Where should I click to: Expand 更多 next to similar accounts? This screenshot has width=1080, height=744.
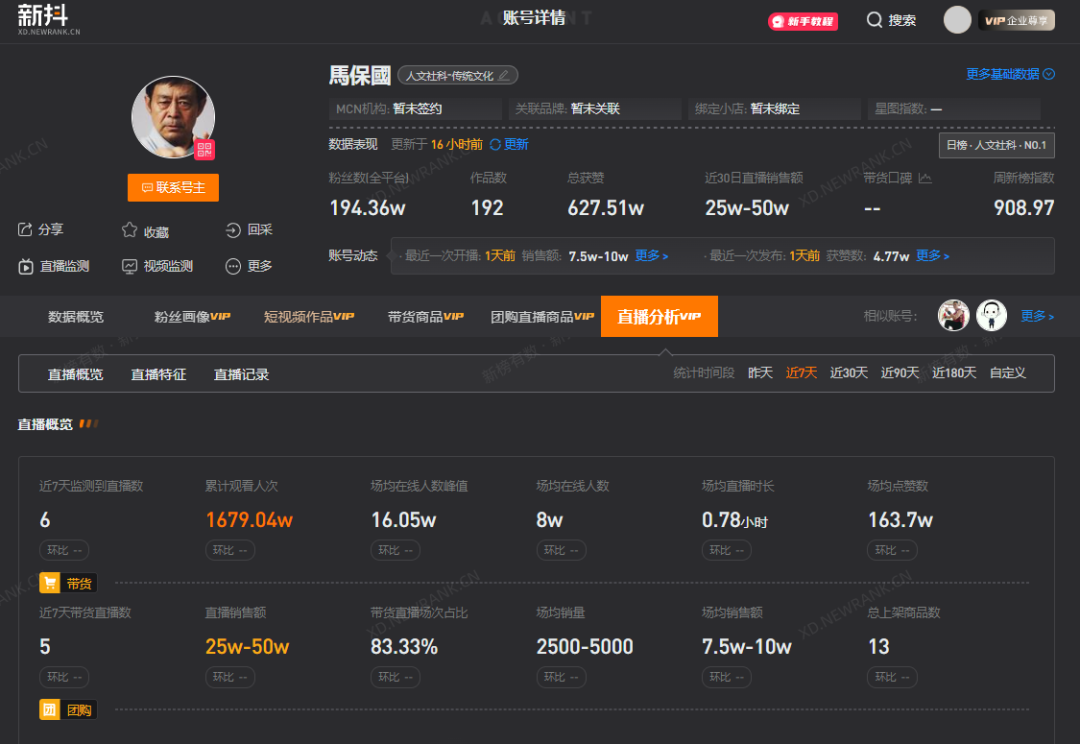tap(1036, 316)
